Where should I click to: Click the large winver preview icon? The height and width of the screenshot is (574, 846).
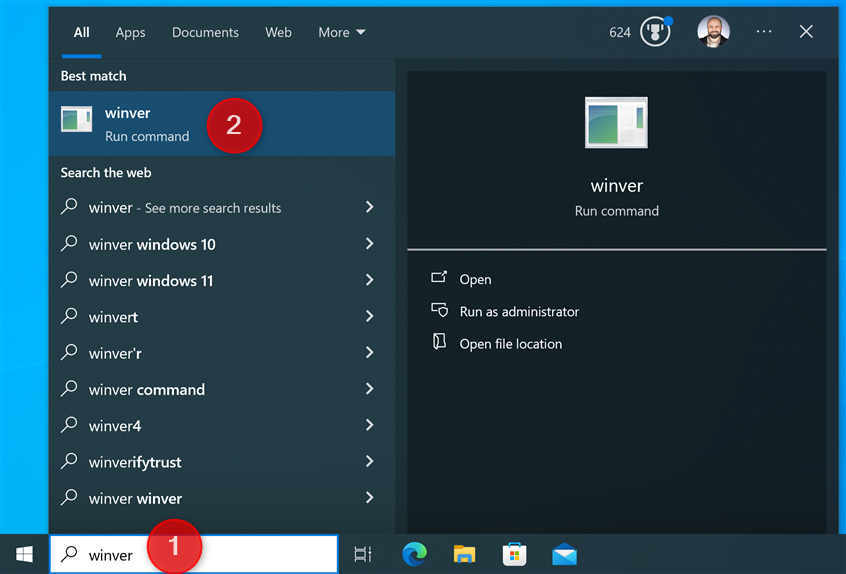click(616, 122)
